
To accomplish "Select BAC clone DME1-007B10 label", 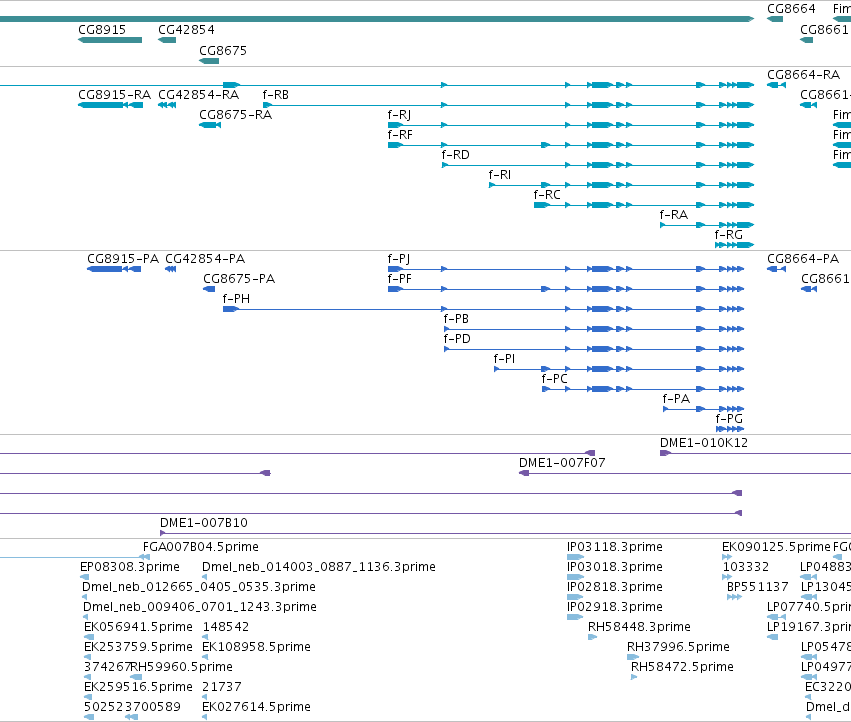I will [x=204, y=523].
